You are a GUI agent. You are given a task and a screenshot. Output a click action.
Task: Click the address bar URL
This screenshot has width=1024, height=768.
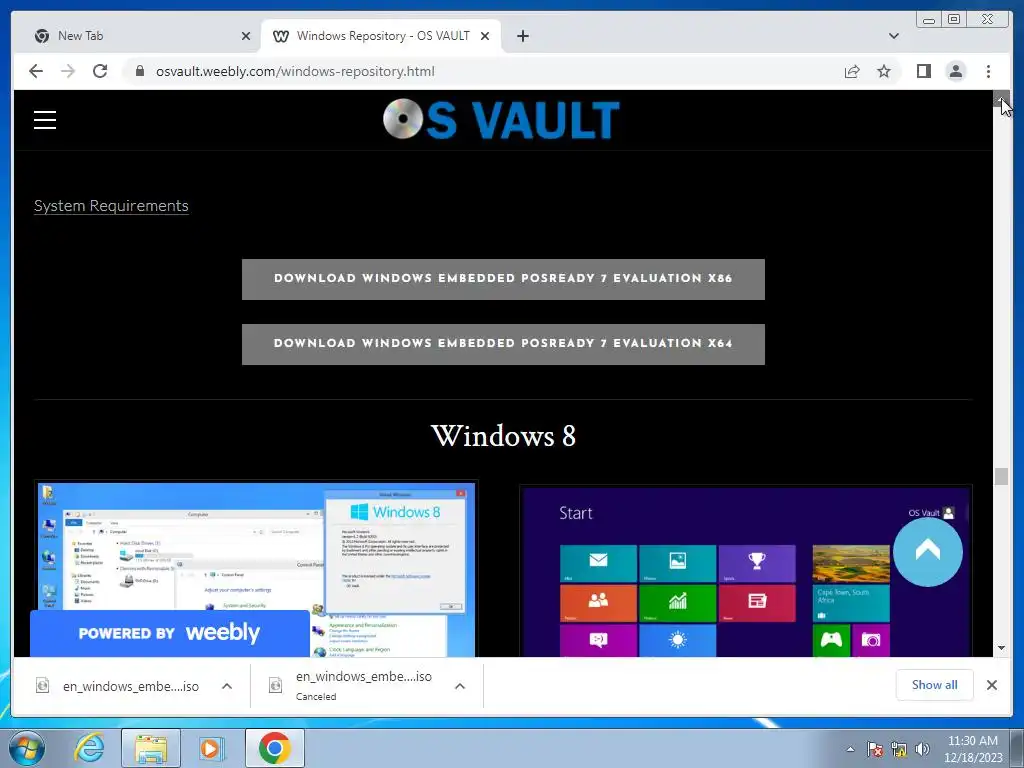point(295,71)
